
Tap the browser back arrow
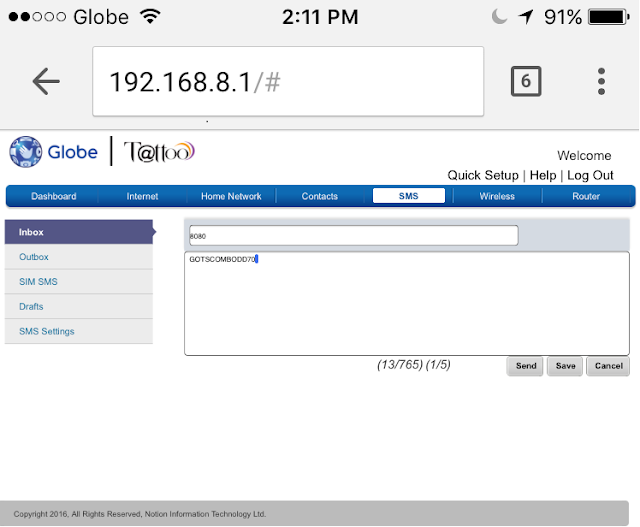(x=46, y=81)
